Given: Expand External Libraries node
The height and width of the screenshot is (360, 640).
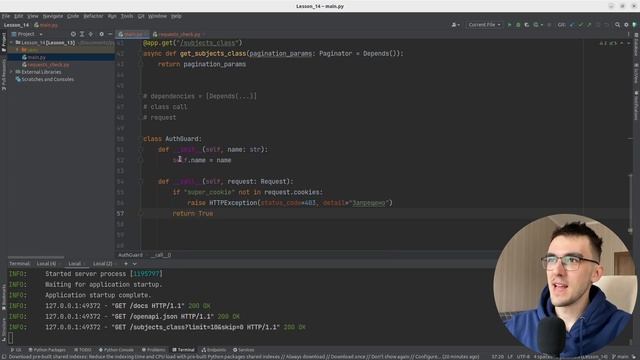Looking at the screenshot, I should (12, 72).
